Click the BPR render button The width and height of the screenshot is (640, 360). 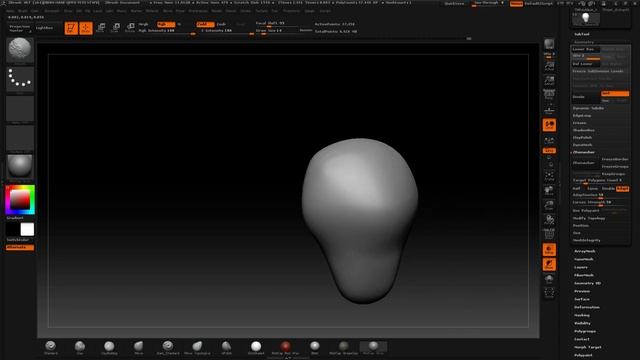point(549,45)
